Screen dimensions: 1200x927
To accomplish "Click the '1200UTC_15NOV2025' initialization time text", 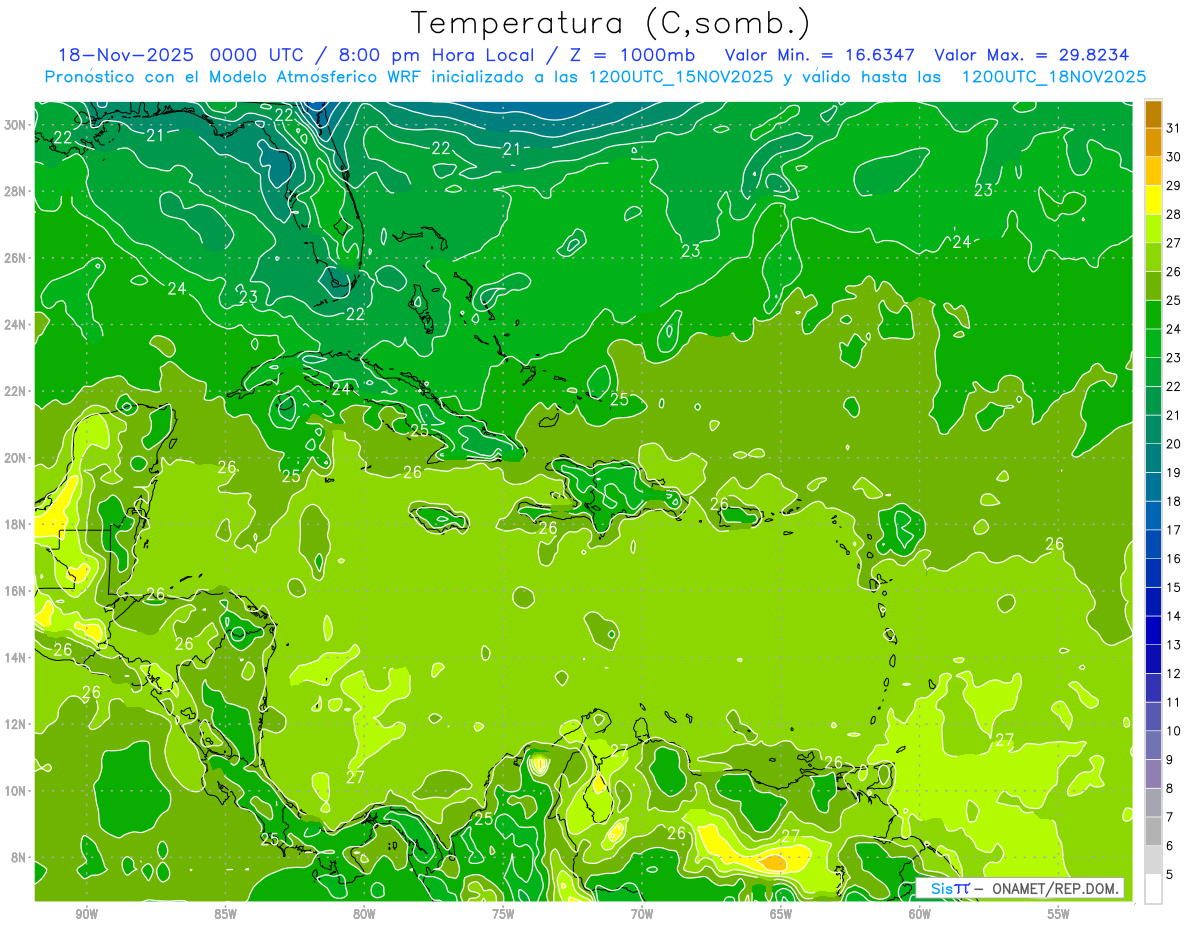I will point(681,77).
